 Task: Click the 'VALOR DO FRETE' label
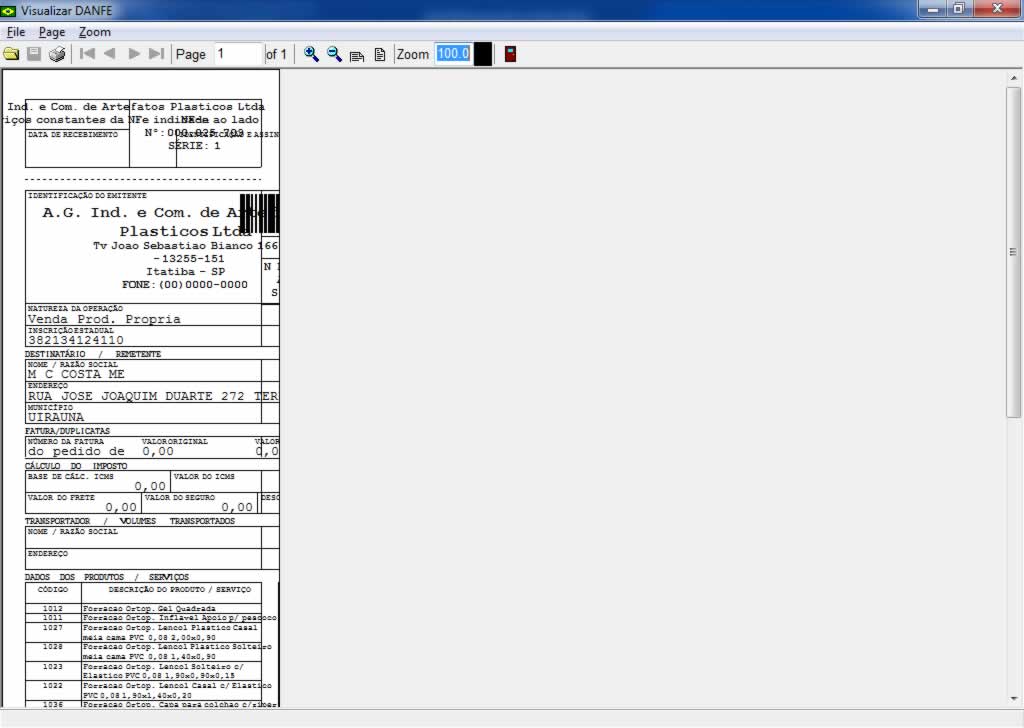pos(61,498)
